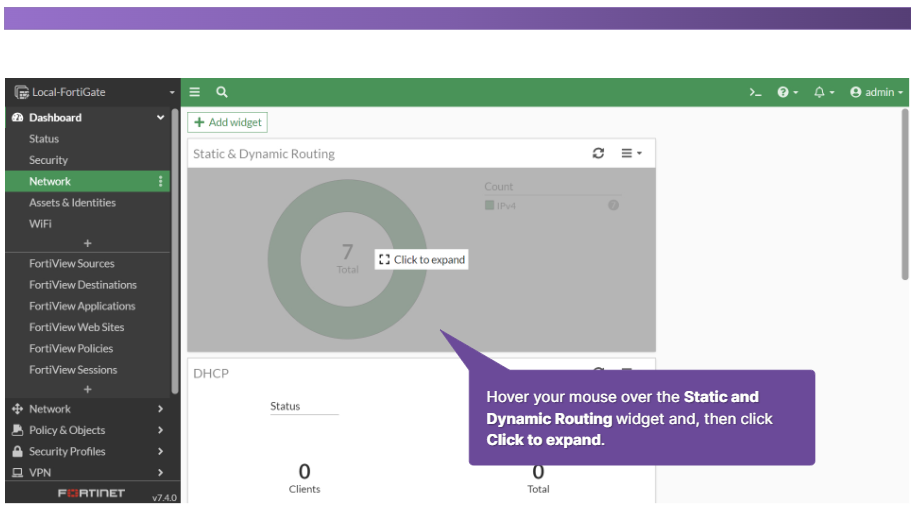The image size is (918, 525).
Task: Open the search magnifier icon
Action: (222, 92)
